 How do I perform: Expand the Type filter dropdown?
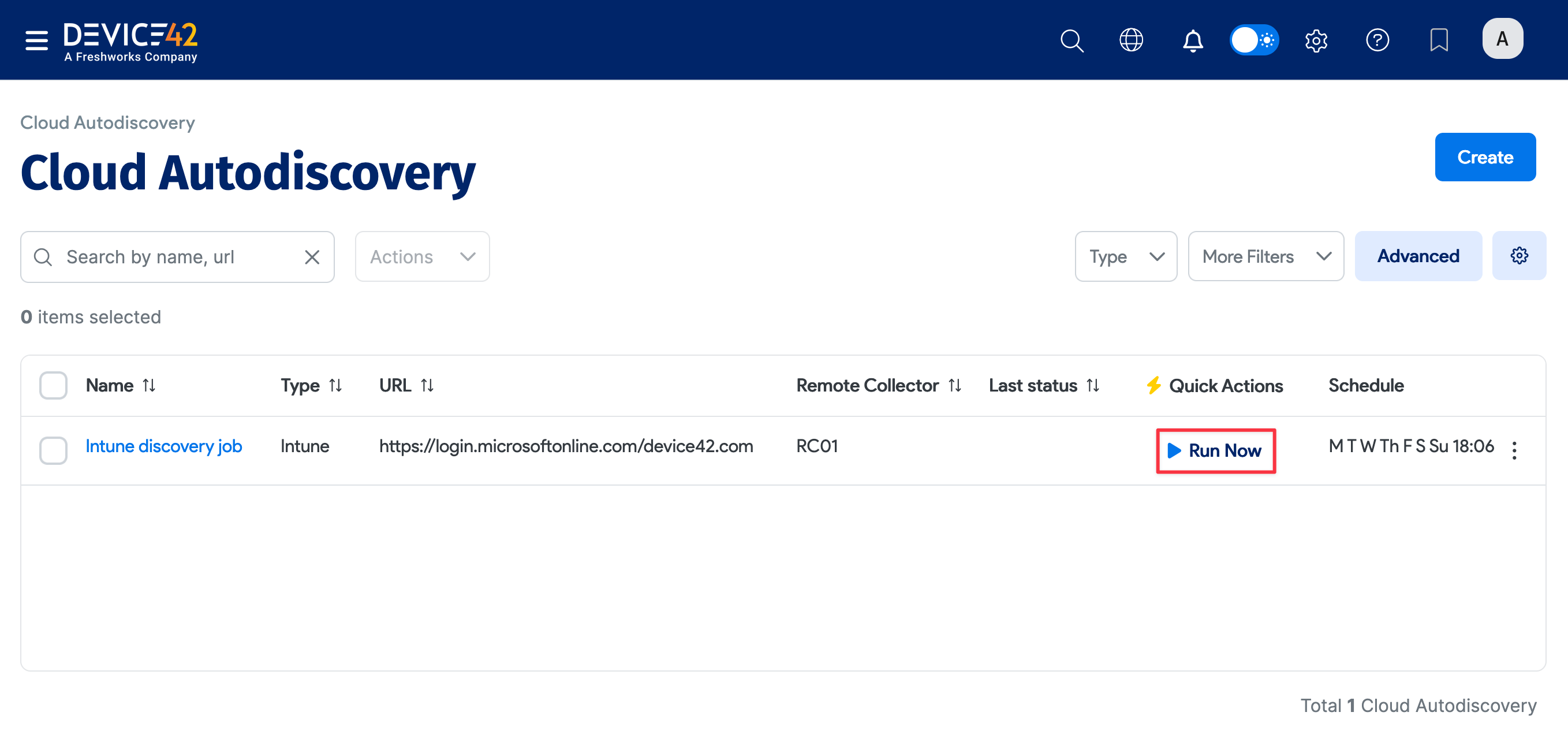pyautogui.click(x=1125, y=256)
